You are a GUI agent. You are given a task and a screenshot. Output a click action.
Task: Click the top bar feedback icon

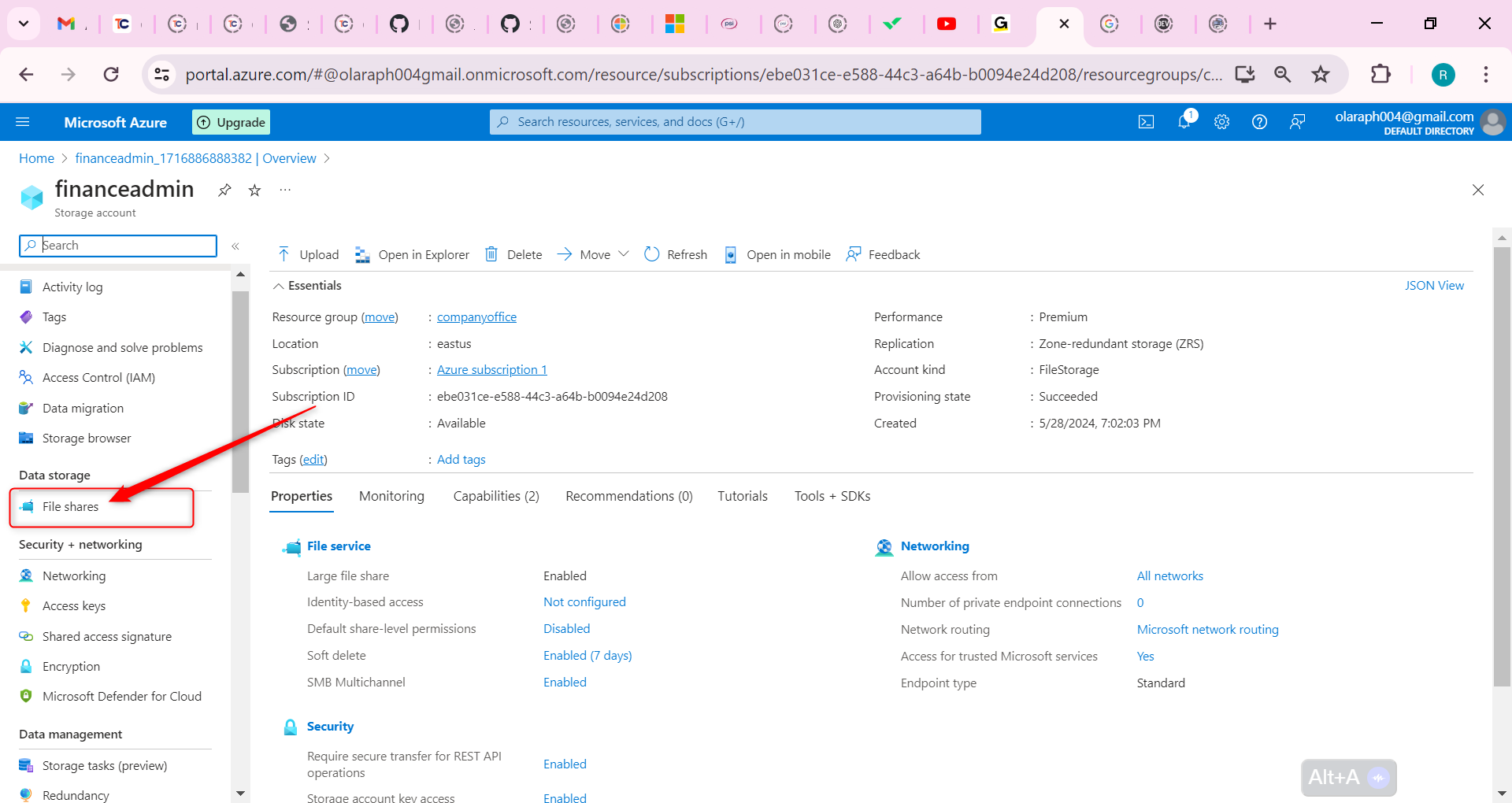click(x=1297, y=122)
